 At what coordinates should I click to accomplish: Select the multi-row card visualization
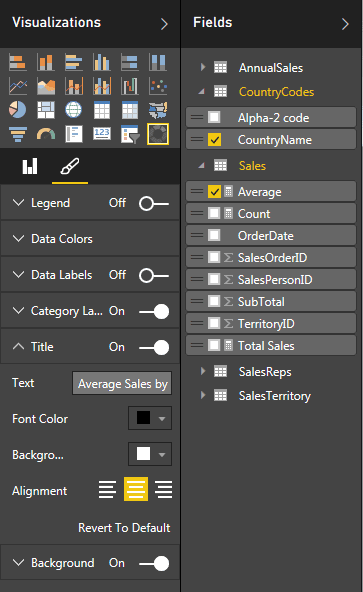pos(74,134)
